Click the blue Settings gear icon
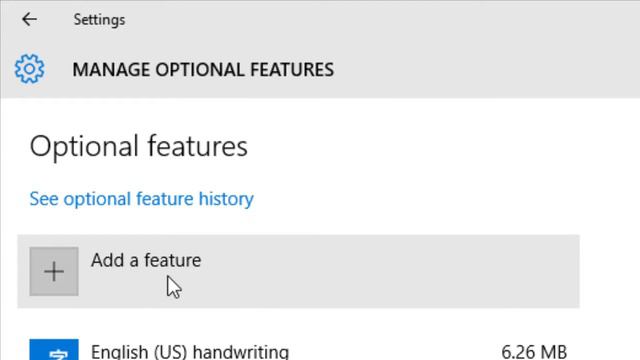This screenshot has height=360, width=640. pos(29,69)
